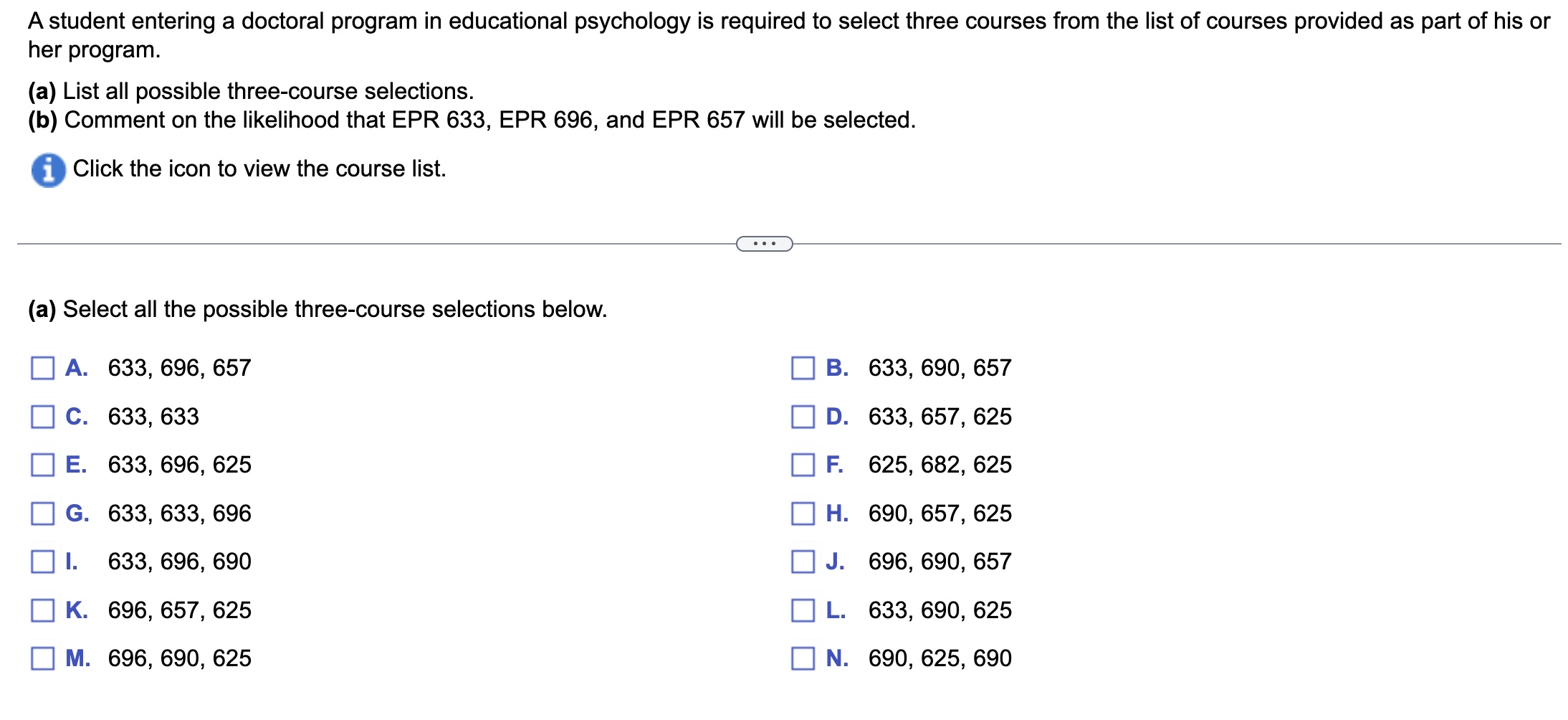Viewport: 1568px width, 720px height.
Task: Tick option D: 633, 657, 625
Action: point(803,417)
